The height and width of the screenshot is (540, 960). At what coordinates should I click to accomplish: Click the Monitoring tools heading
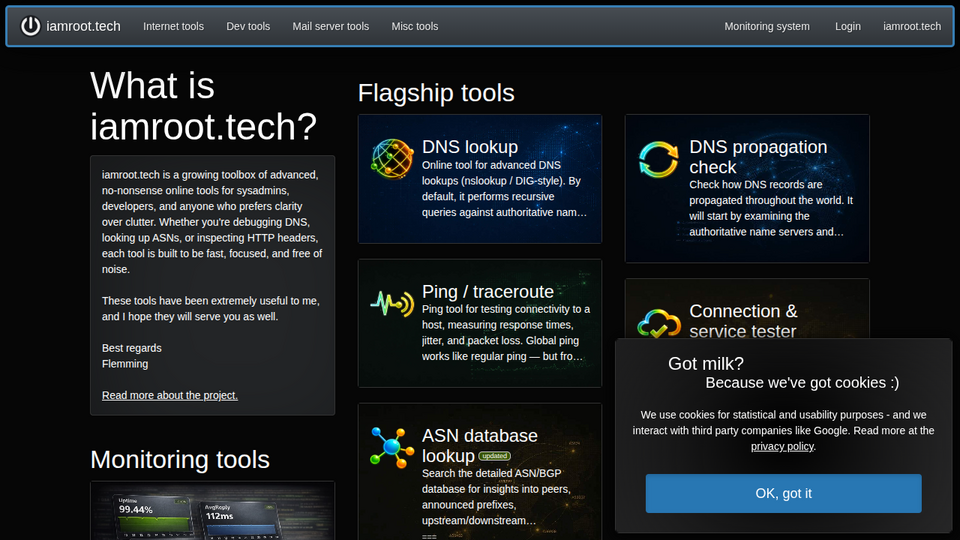pos(180,460)
